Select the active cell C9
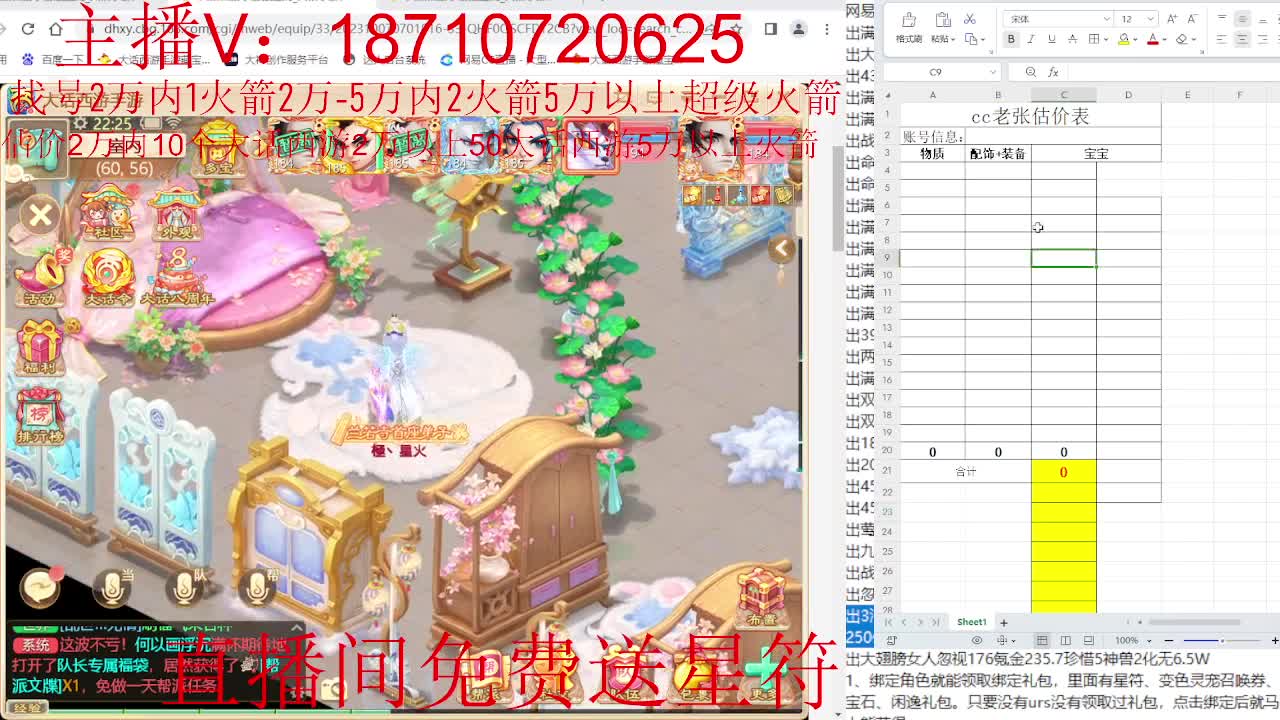 coord(1063,258)
